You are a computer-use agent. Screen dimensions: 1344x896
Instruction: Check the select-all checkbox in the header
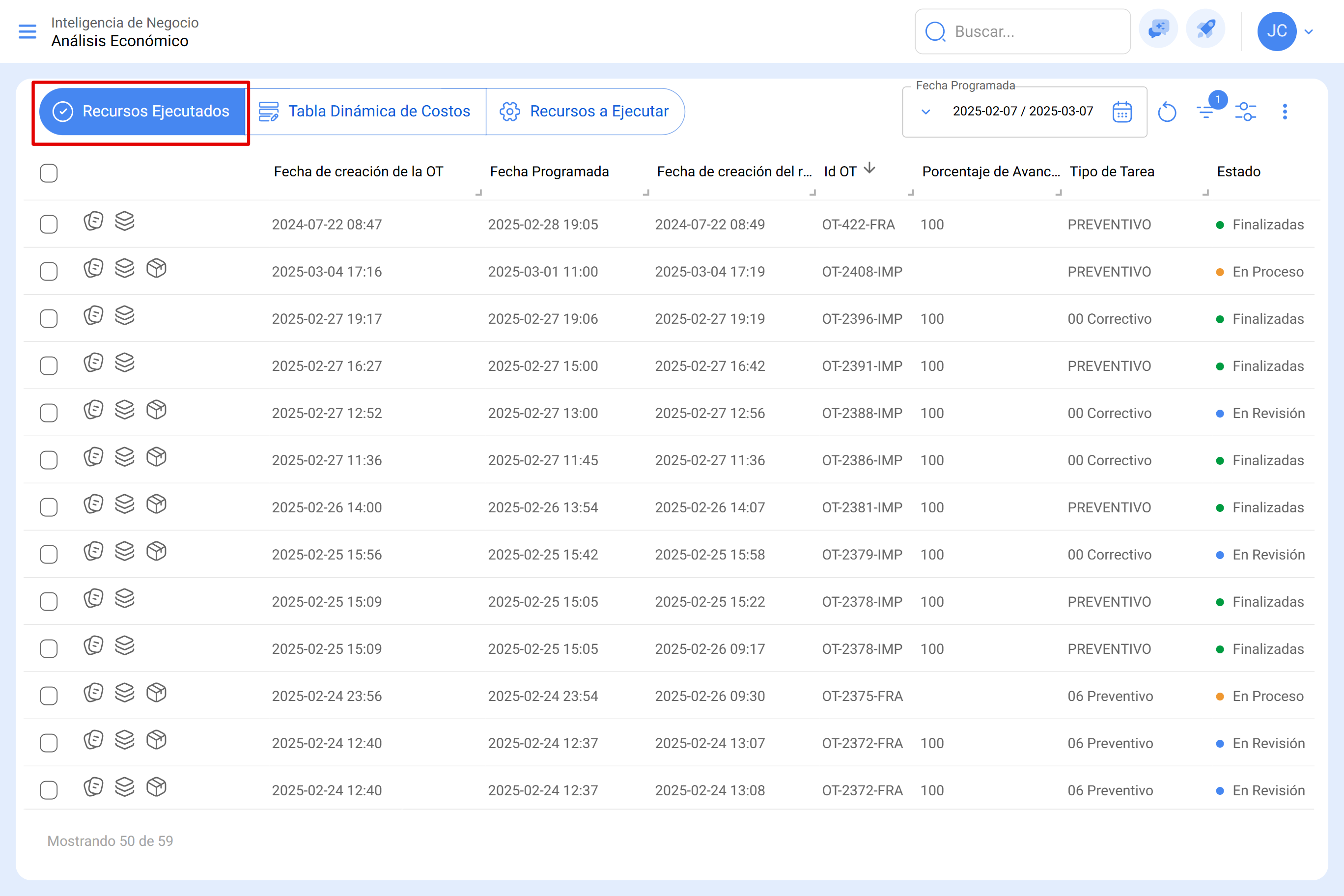(x=49, y=173)
